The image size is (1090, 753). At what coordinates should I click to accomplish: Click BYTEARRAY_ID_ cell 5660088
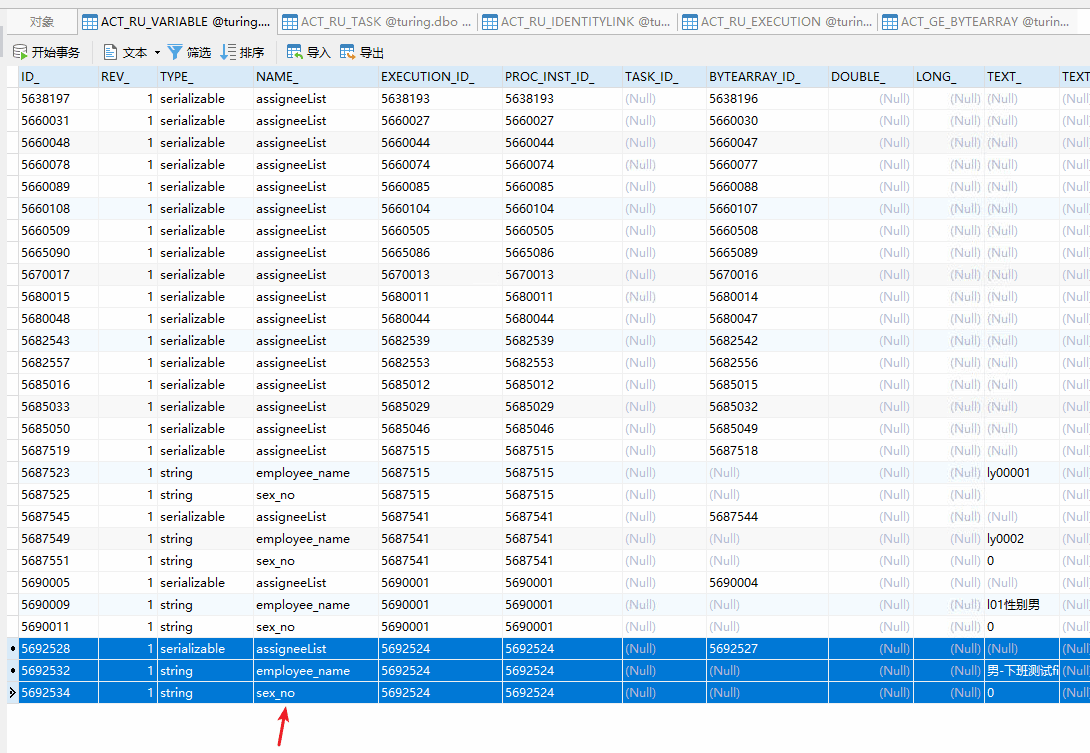point(767,186)
